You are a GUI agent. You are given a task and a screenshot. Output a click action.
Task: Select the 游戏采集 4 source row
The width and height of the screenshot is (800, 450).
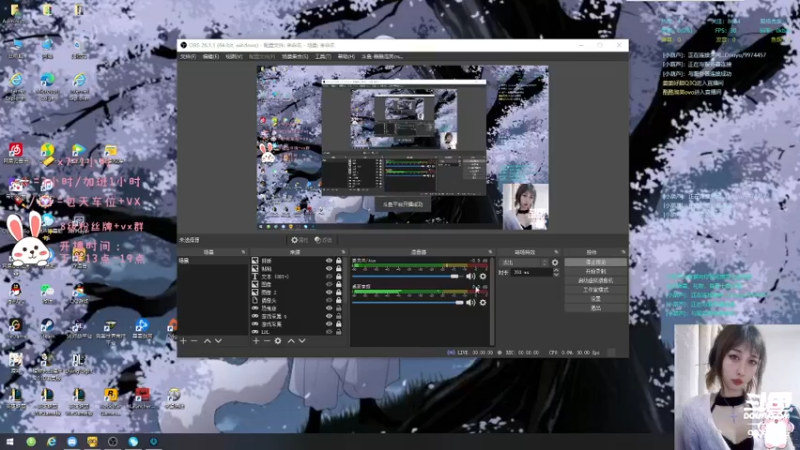click(297, 316)
